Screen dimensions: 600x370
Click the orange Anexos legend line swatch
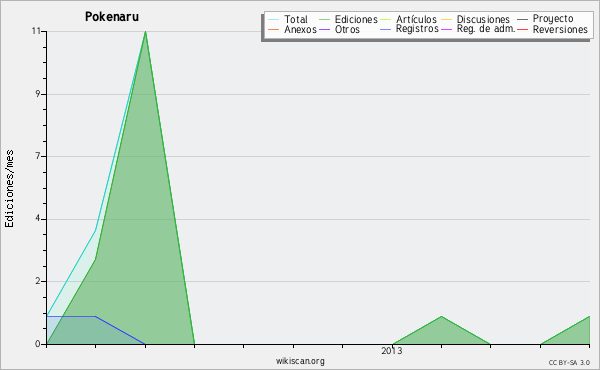click(274, 29)
